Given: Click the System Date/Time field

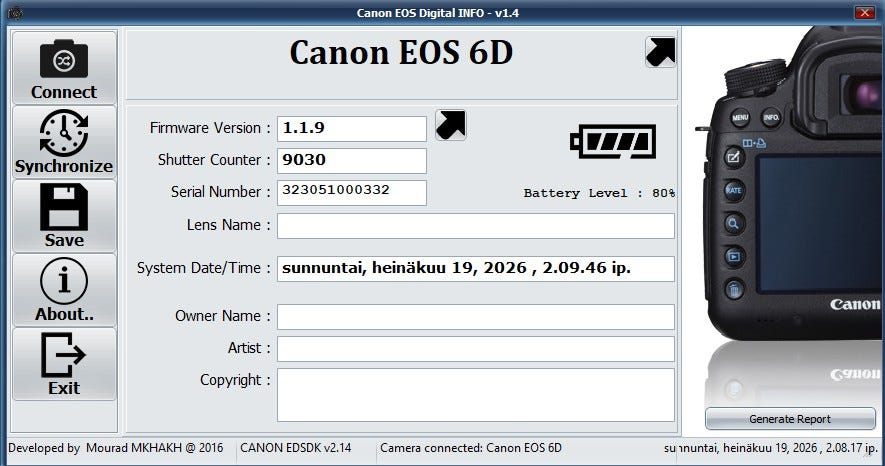Looking at the screenshot, I should pos(476,269).
